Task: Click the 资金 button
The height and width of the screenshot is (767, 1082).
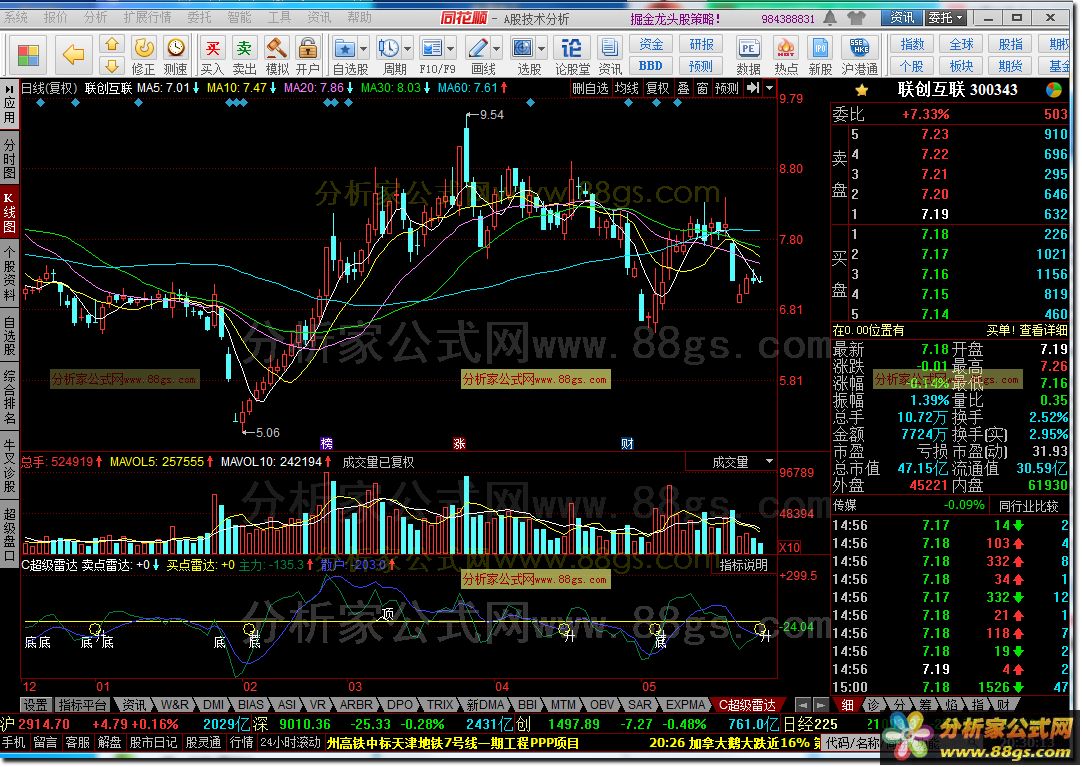Action: click(651, 45)
